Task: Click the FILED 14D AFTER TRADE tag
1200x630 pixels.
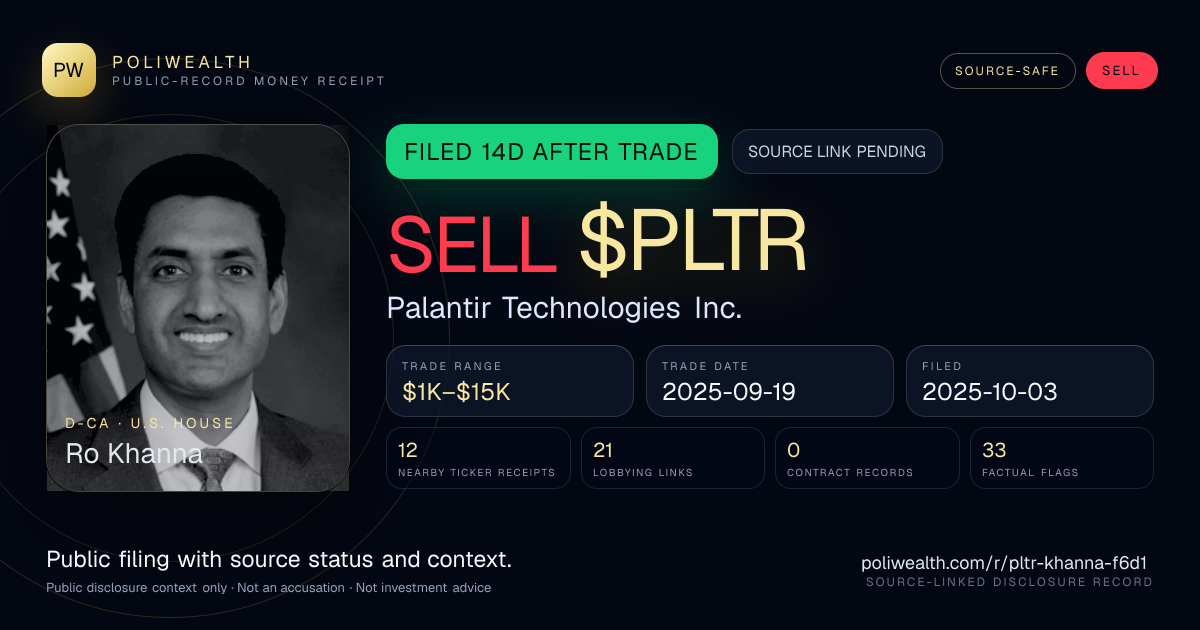Action: click(552, 152)
